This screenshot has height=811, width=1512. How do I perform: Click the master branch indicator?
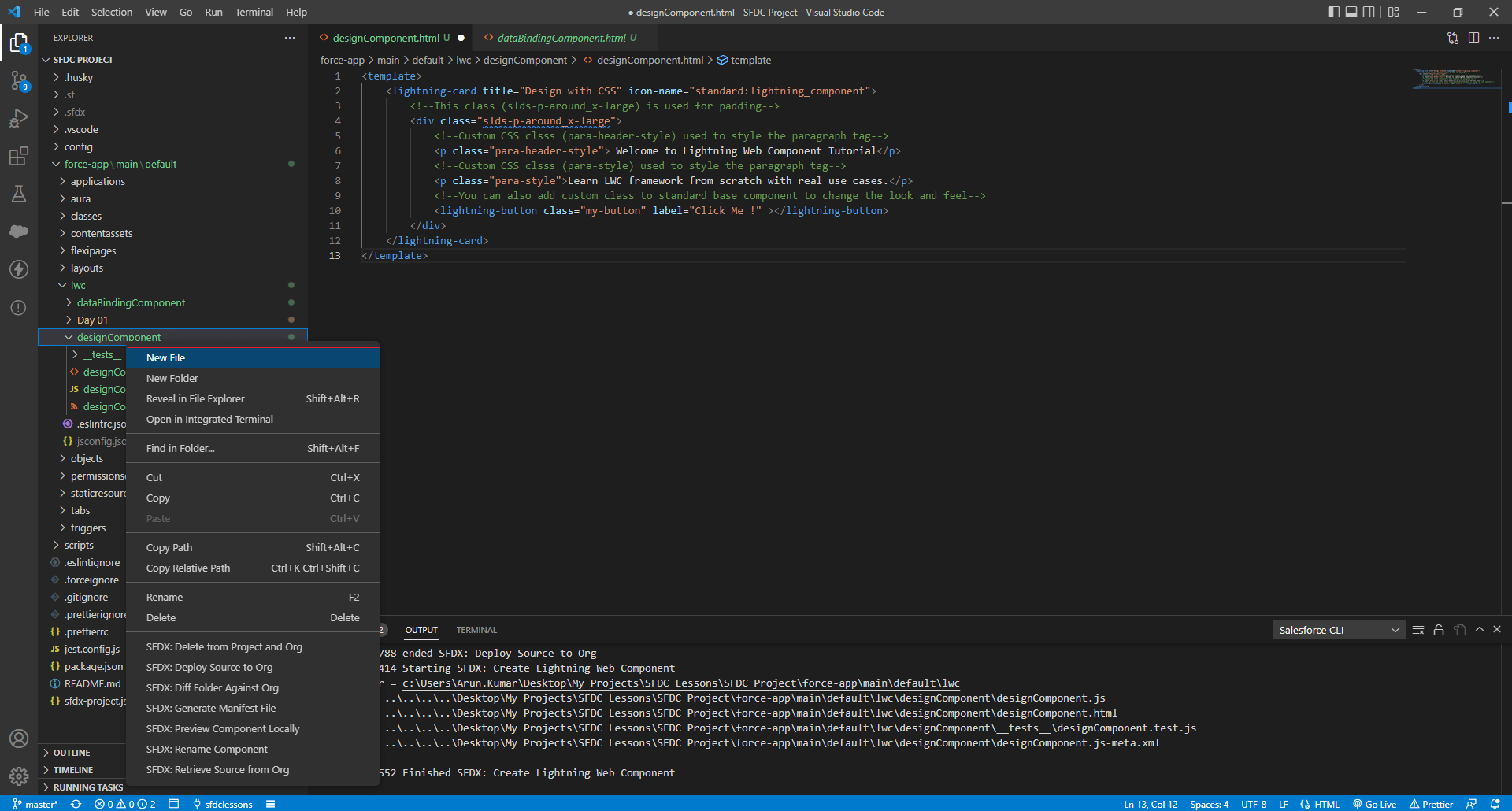[x=35, y=804]
